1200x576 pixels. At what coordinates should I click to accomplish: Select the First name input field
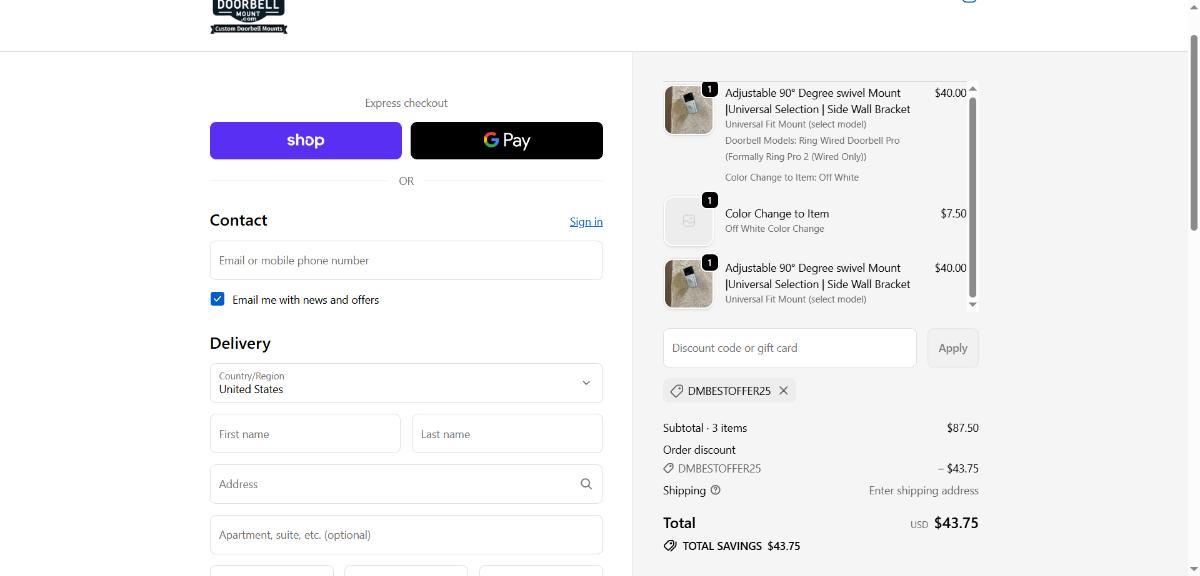click(x=305, y=434)
